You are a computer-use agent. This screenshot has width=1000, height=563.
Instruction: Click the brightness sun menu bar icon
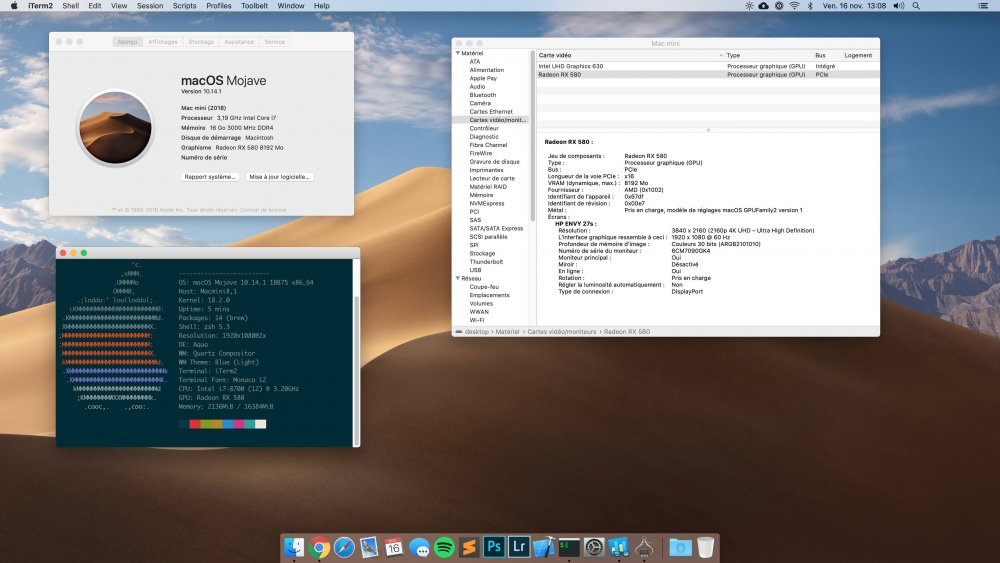point(749,6)
